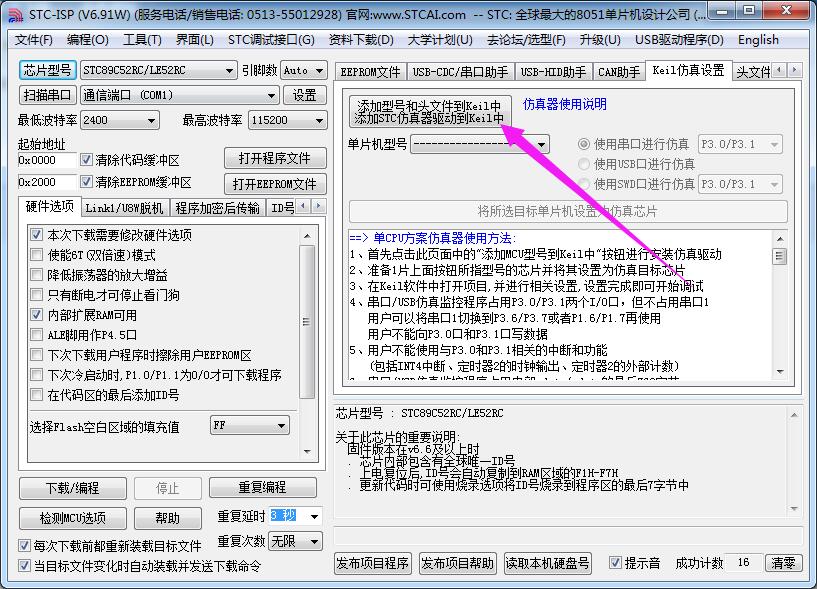This screenshot has height=589, width=817.
Task: Click the start address field 0x0000
Action: [x=47, y=160]
